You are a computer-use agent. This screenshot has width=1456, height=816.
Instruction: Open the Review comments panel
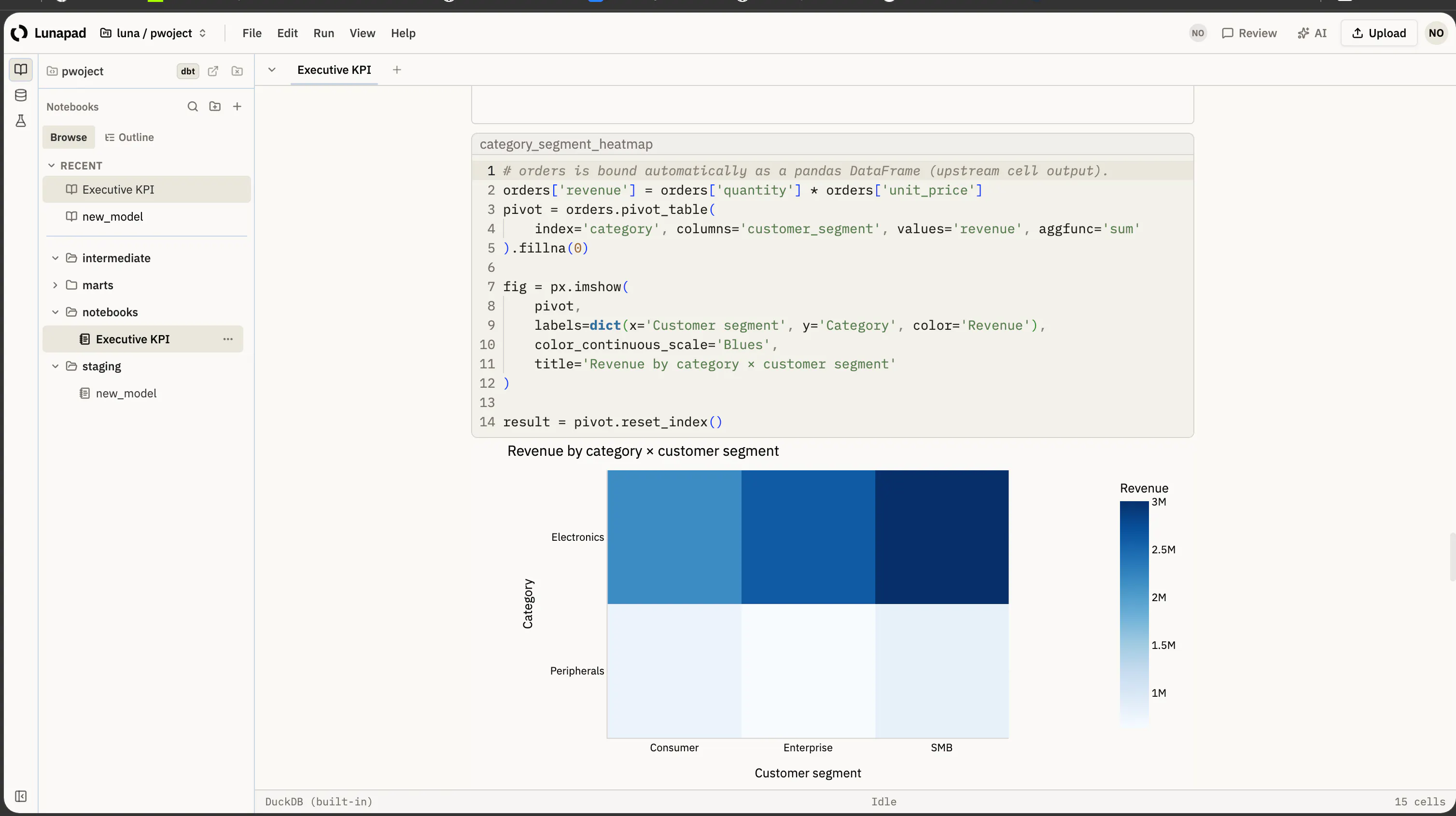pyautogui.click(x=1249, y=33)
